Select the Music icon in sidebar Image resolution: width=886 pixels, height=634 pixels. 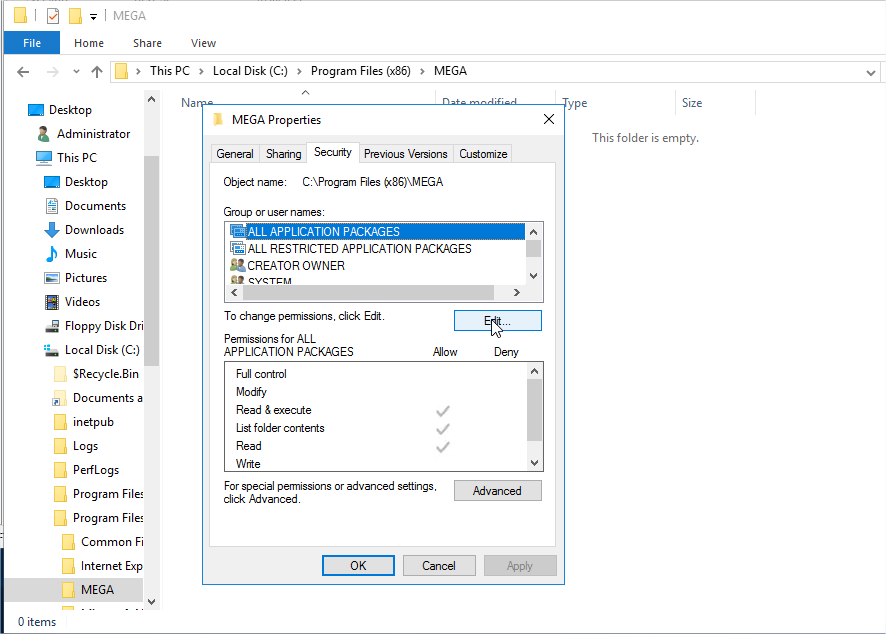tap(52, 254)
